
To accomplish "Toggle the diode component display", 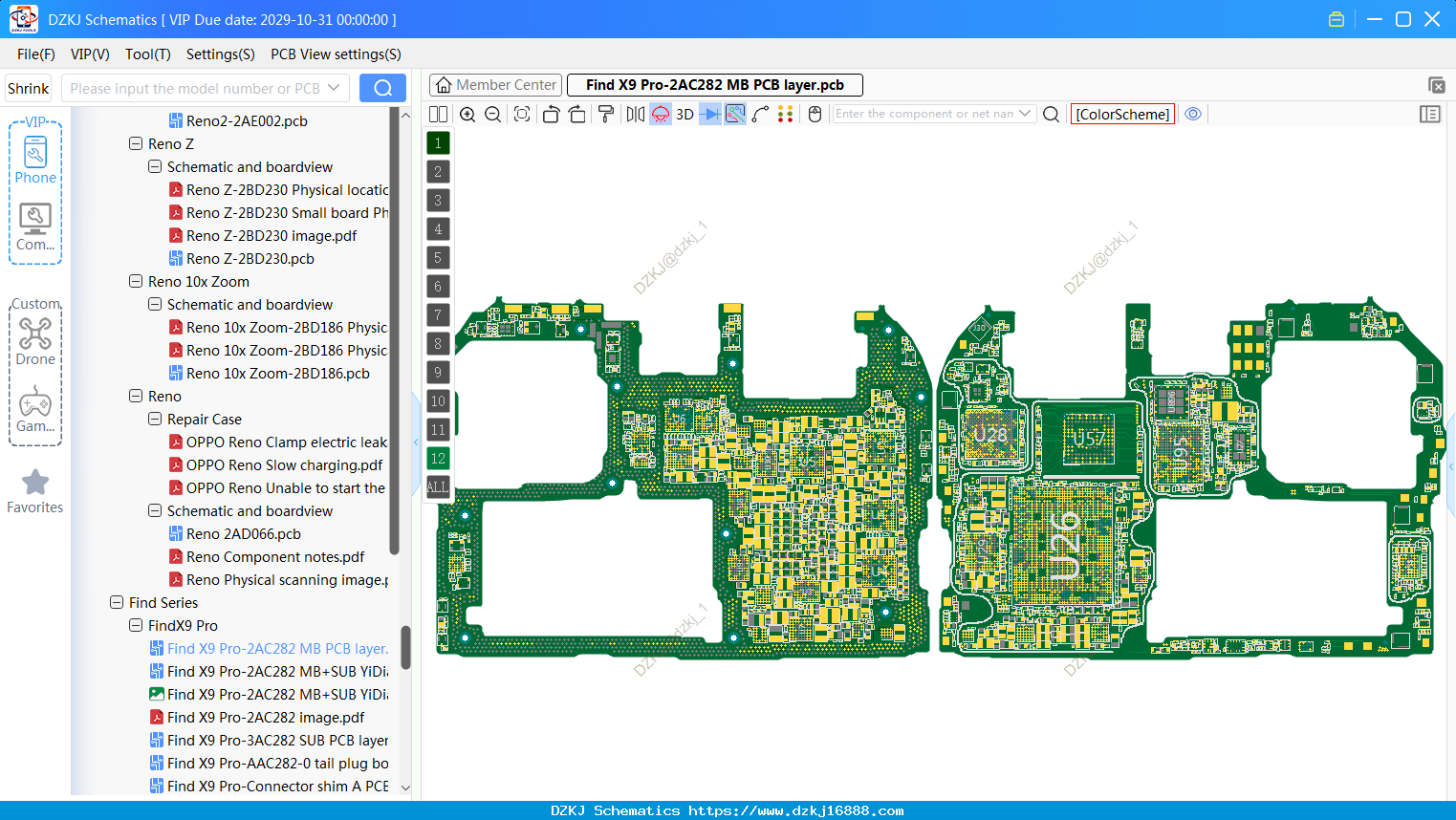I will tap(710, 114).
